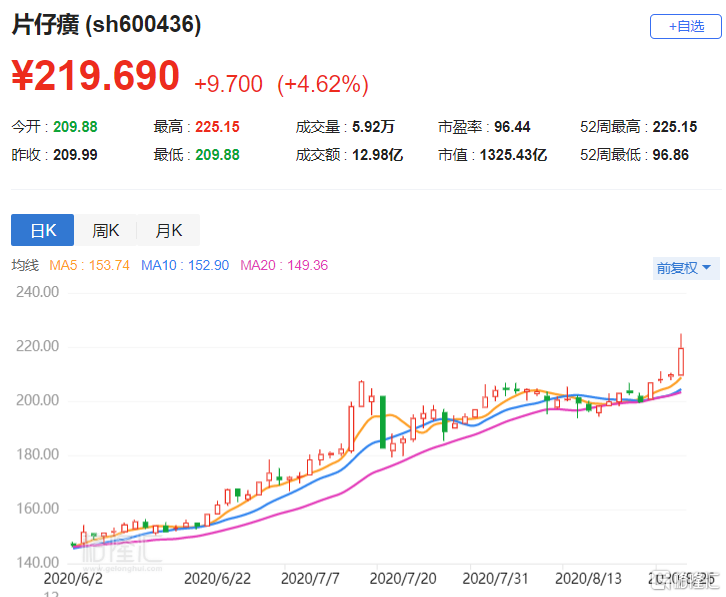This screenshot has height=597, width=726.
Task: Click the percent change (+4.62%)
Action: point(323,85)
